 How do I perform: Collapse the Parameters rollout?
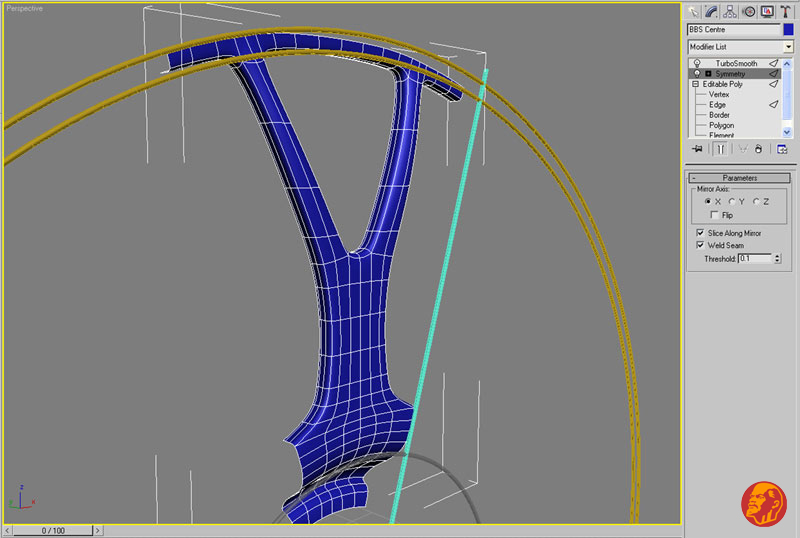click(739, 178)
